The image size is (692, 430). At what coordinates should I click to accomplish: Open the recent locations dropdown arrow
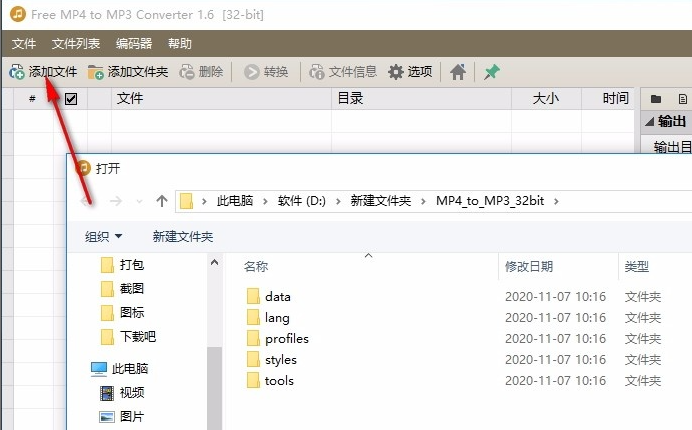tap(139, 202)
